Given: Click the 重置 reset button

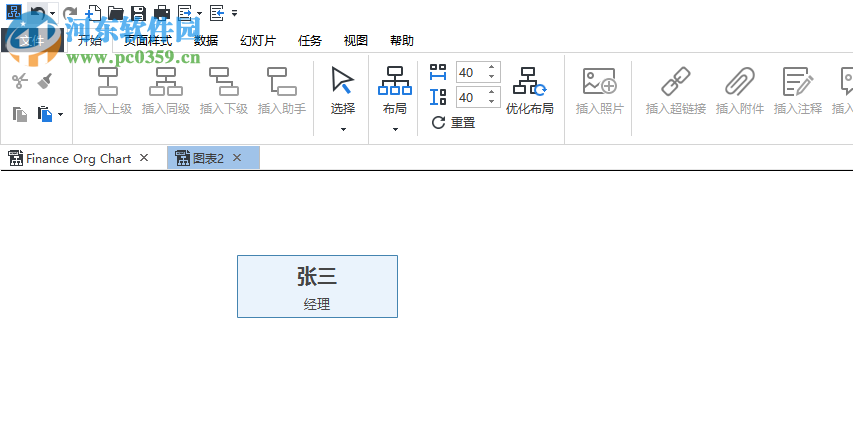Looking at the screenshot, I should (453, 123).
